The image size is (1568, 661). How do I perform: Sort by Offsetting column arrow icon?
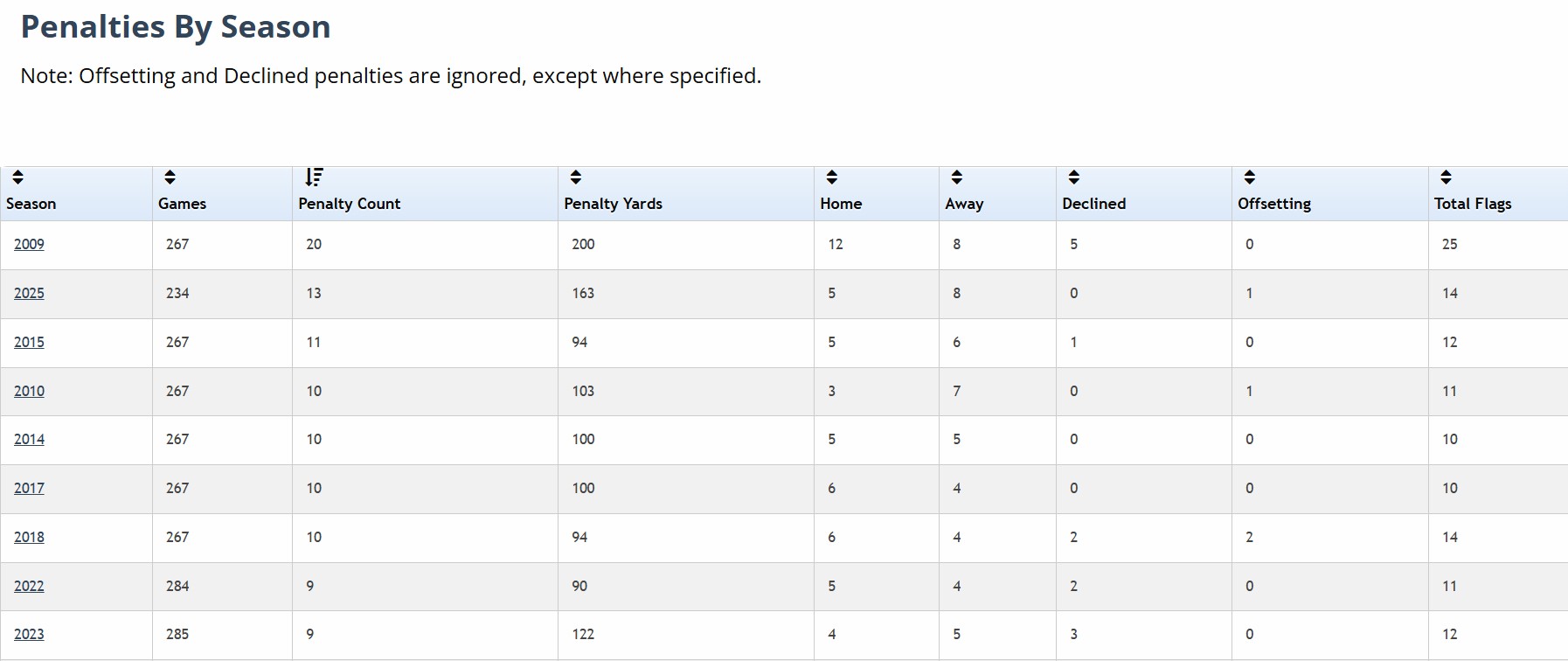click(1250, 177)
